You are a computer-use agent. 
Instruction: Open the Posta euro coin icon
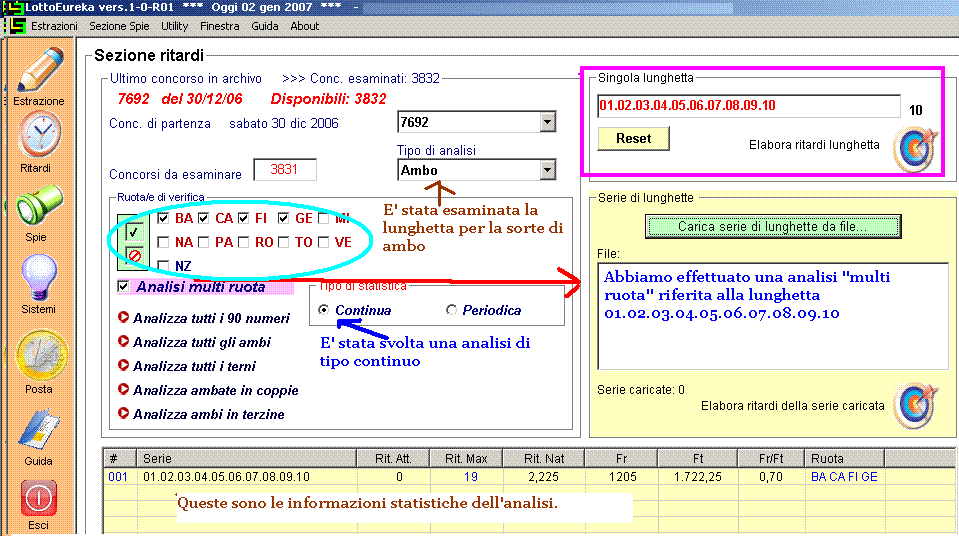pos(41,355)
